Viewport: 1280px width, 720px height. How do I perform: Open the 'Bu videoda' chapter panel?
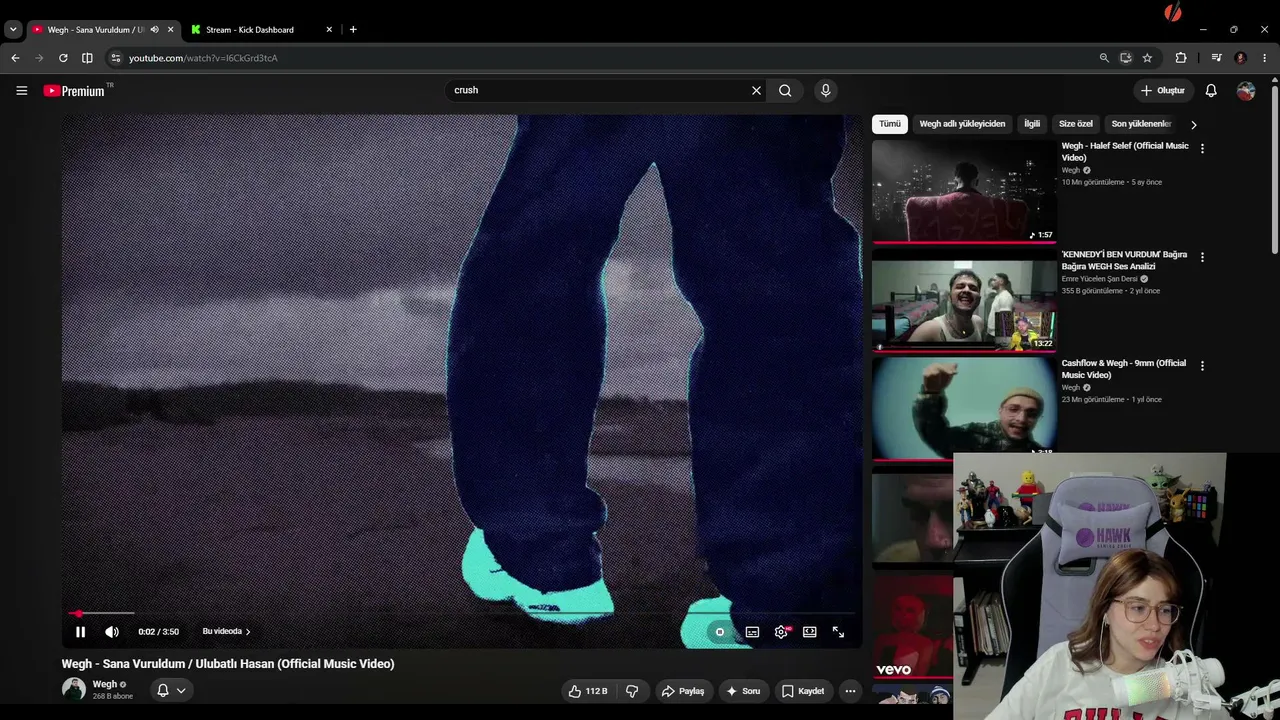coord(226,632)
